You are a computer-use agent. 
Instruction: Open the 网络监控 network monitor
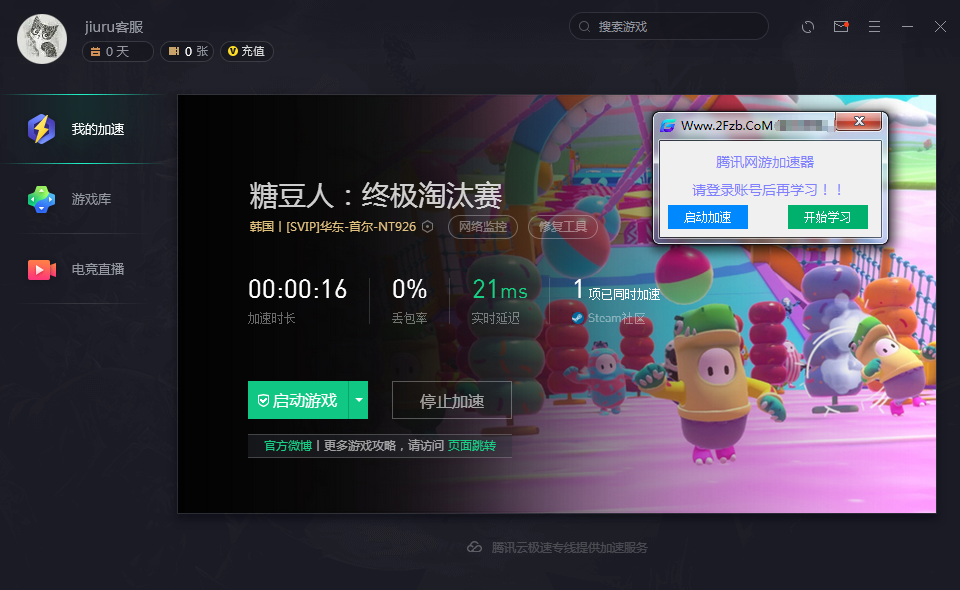tap(483, 227)
